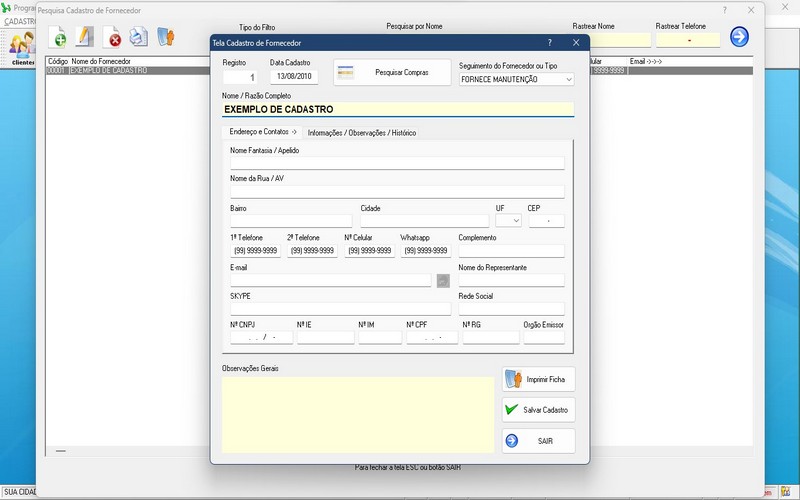Click the Nome do Fornecedor column header
800x500 pixels.
[x=101, y=61]
